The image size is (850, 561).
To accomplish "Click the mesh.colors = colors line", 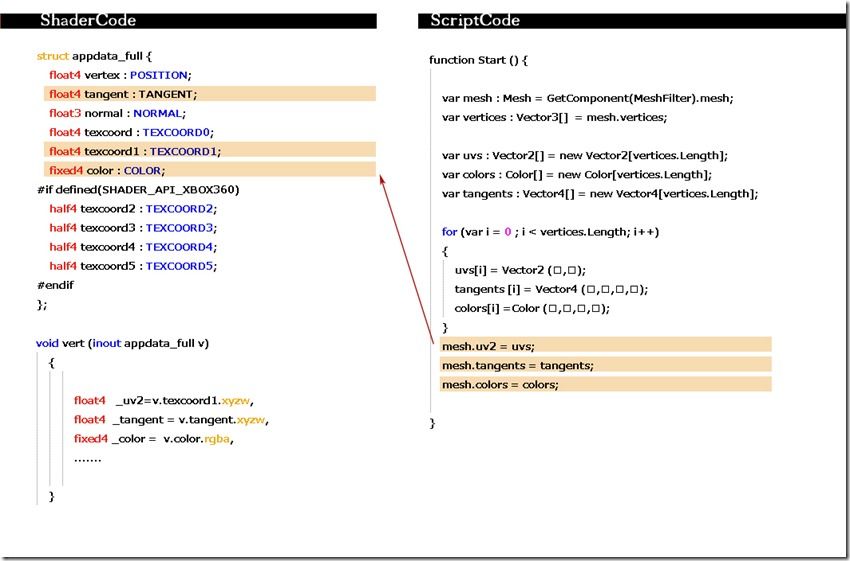I will (x=606, y=384).
